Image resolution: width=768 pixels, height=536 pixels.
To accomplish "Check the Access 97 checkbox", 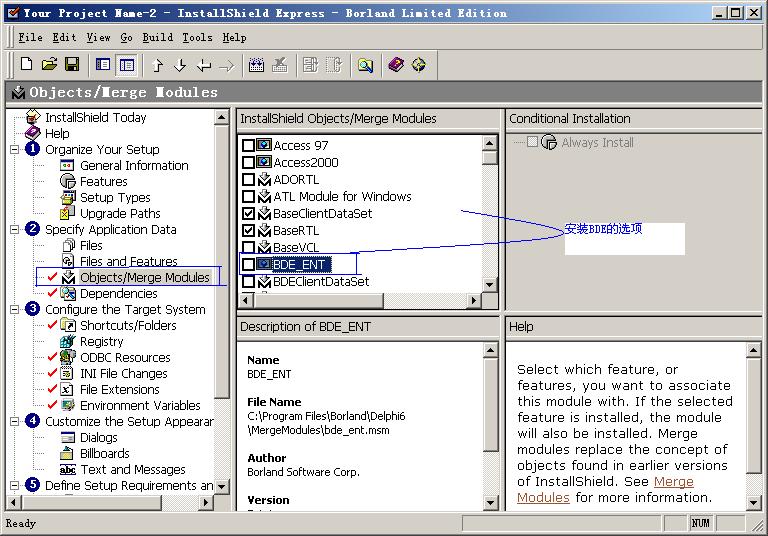I will point(248,146).
